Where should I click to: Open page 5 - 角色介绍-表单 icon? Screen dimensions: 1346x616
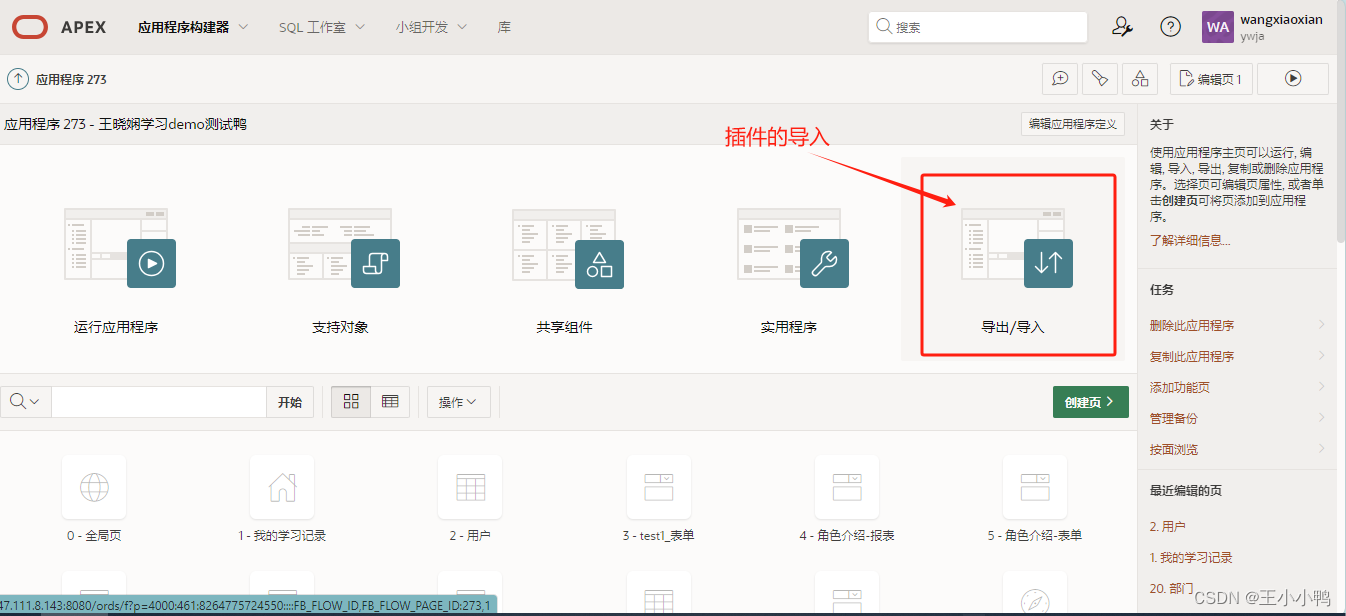[x=1035, y=487]
